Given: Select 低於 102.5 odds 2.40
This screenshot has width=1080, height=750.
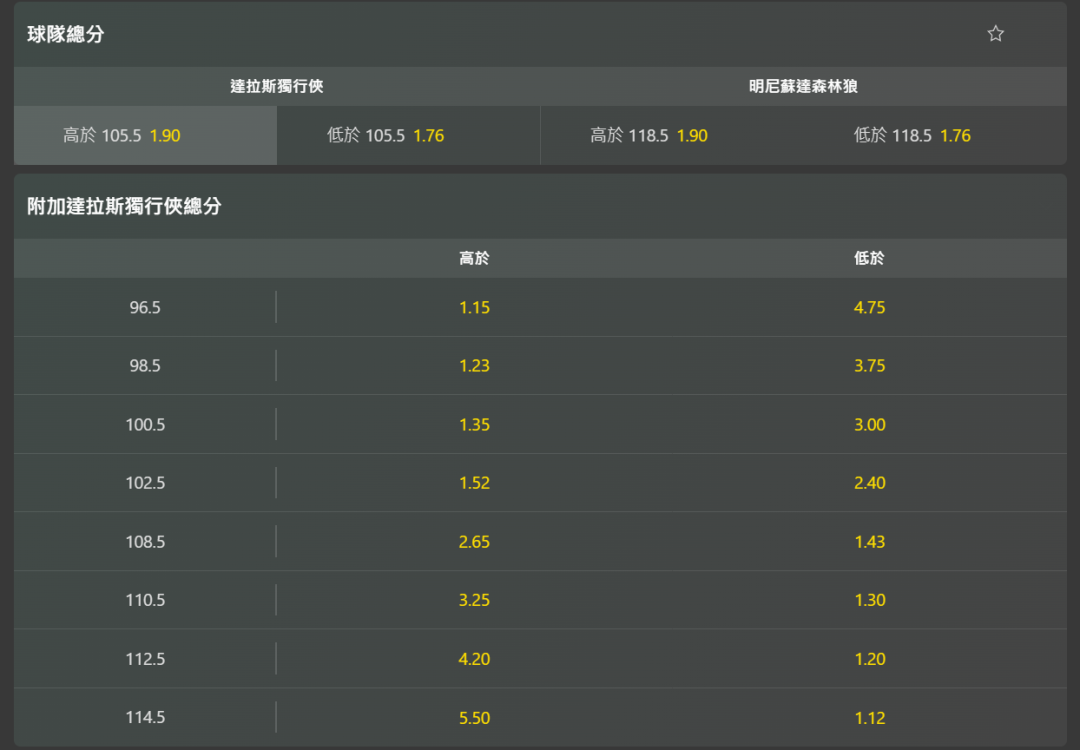Looking at the screenshot, I should tap(869, 483).
